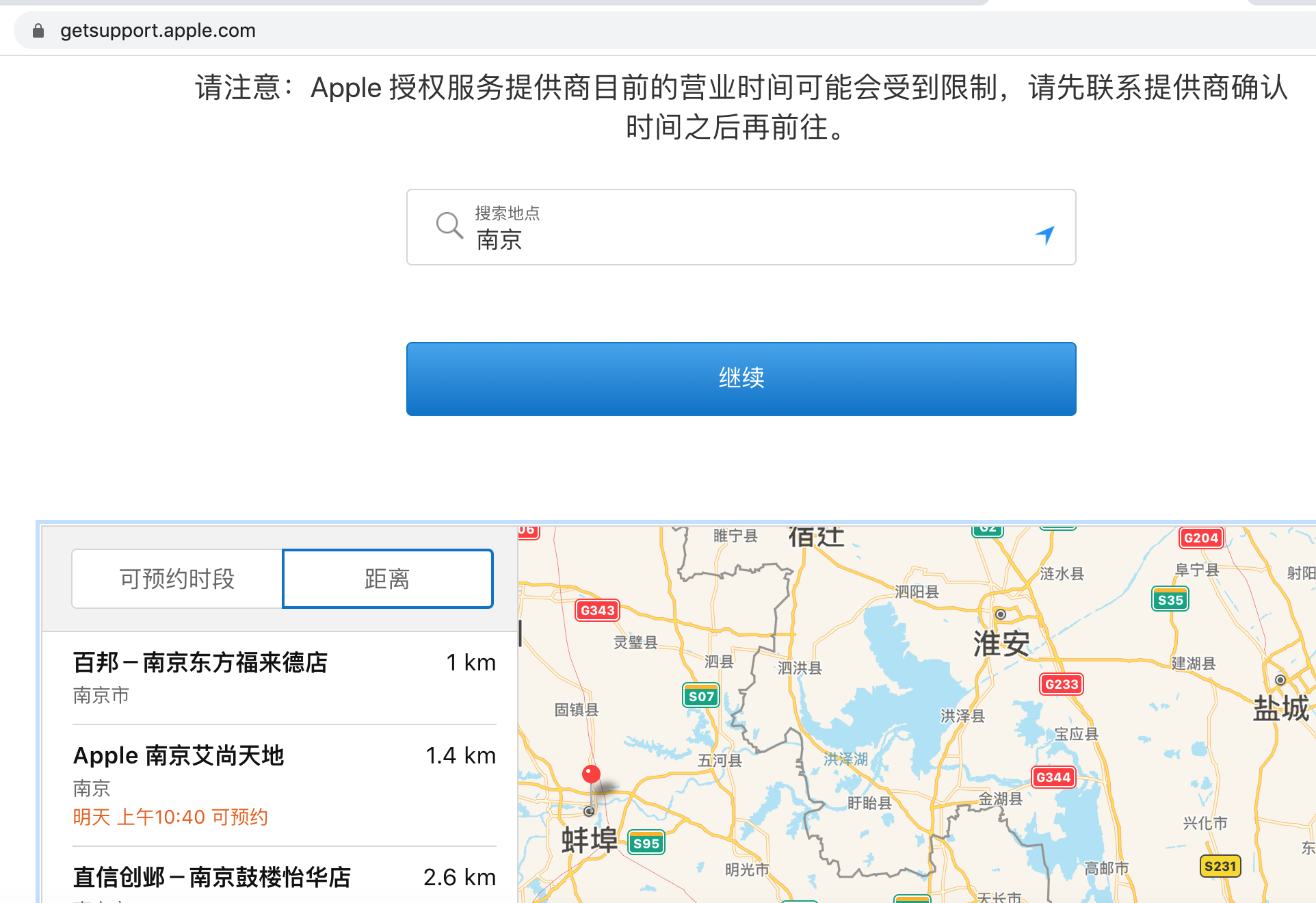Click the 蚌埠 city label on map
Image resolution: width=1316 pixels, height=903 pixels.
tap(590, 840)
